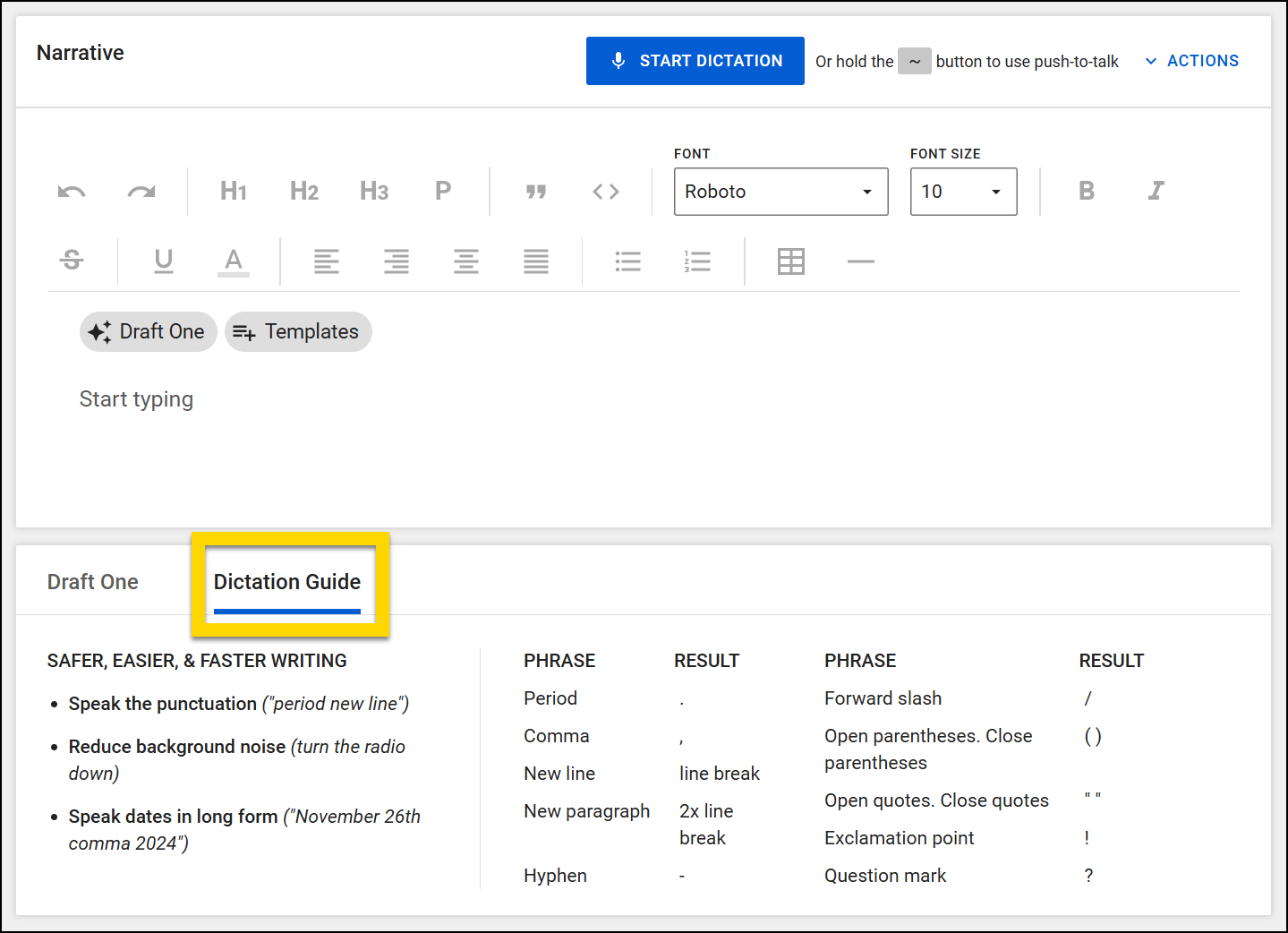Toggle bold formatting

[x=1086, y=191]
